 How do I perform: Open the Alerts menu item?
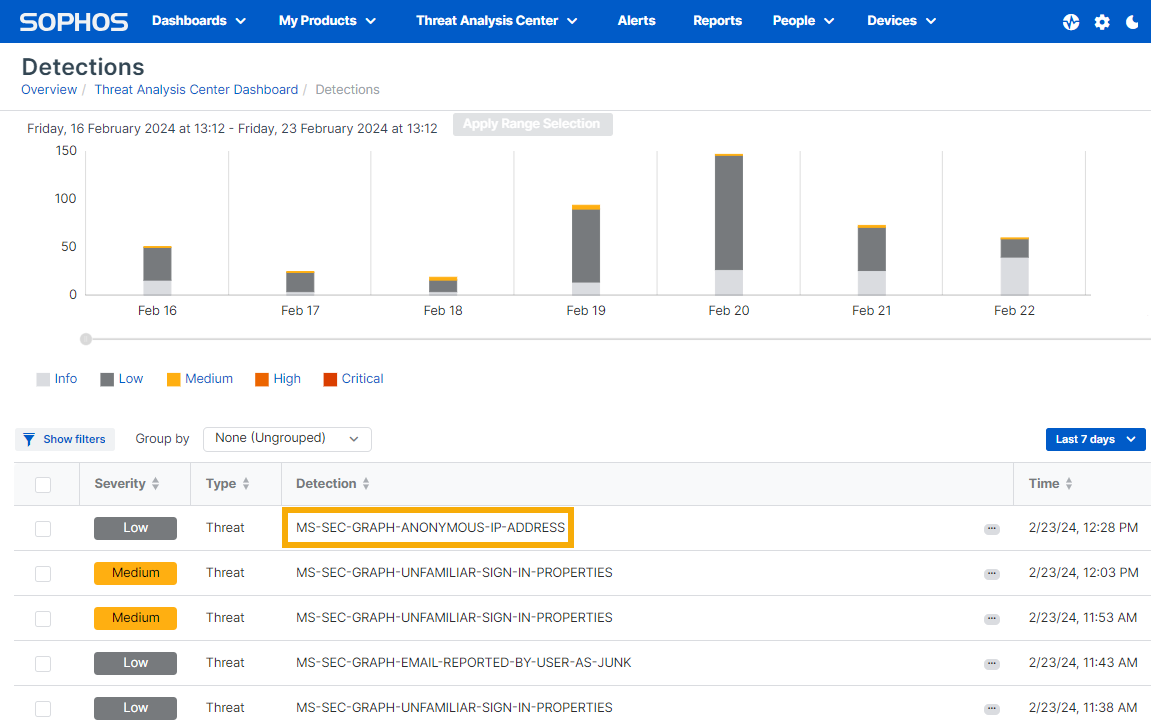[x=636, y=21]
